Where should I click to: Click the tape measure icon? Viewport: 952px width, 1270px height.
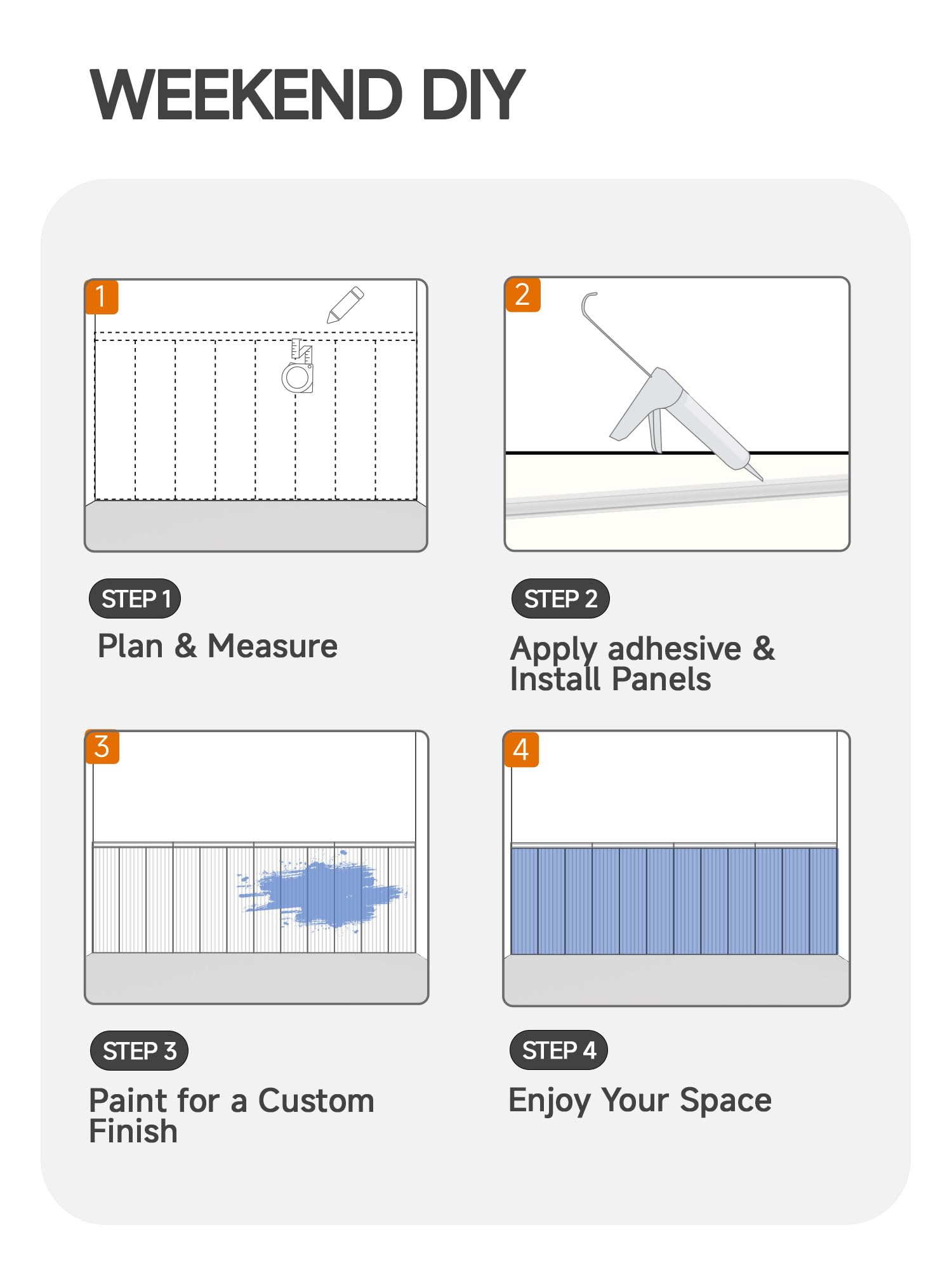298,366
